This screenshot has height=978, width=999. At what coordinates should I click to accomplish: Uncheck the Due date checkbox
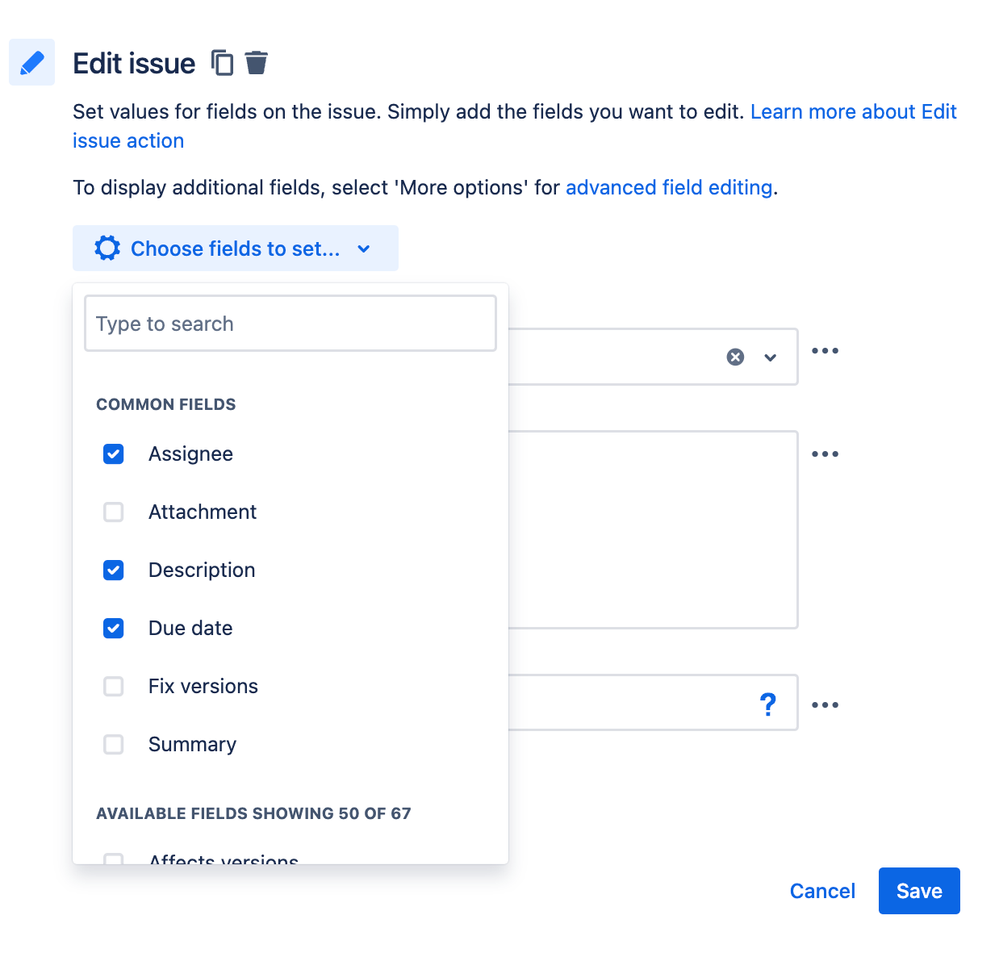pos(113,628)
